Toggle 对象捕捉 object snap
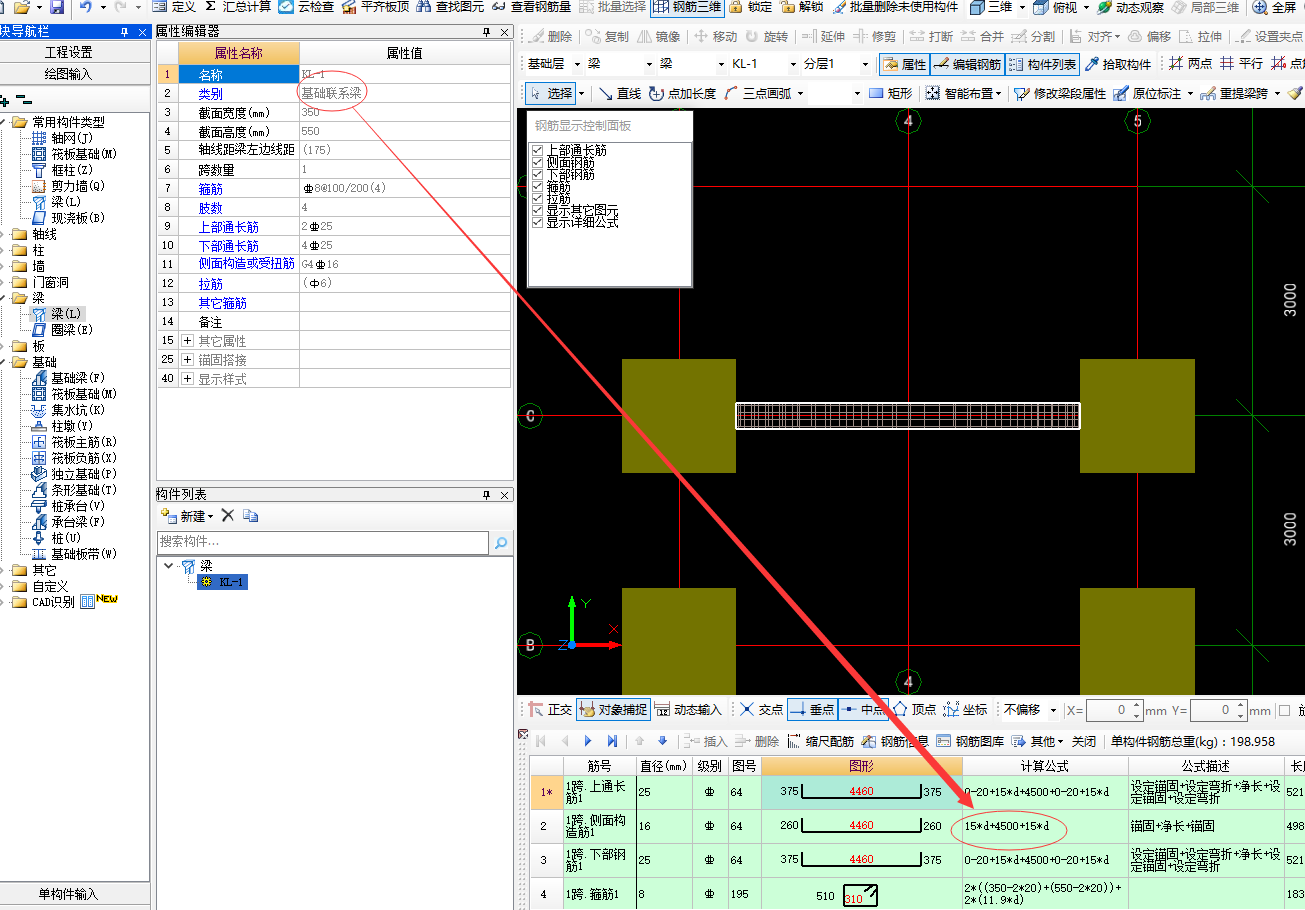1305x910 pixels. pyautogui.click(x=614, y=709)
